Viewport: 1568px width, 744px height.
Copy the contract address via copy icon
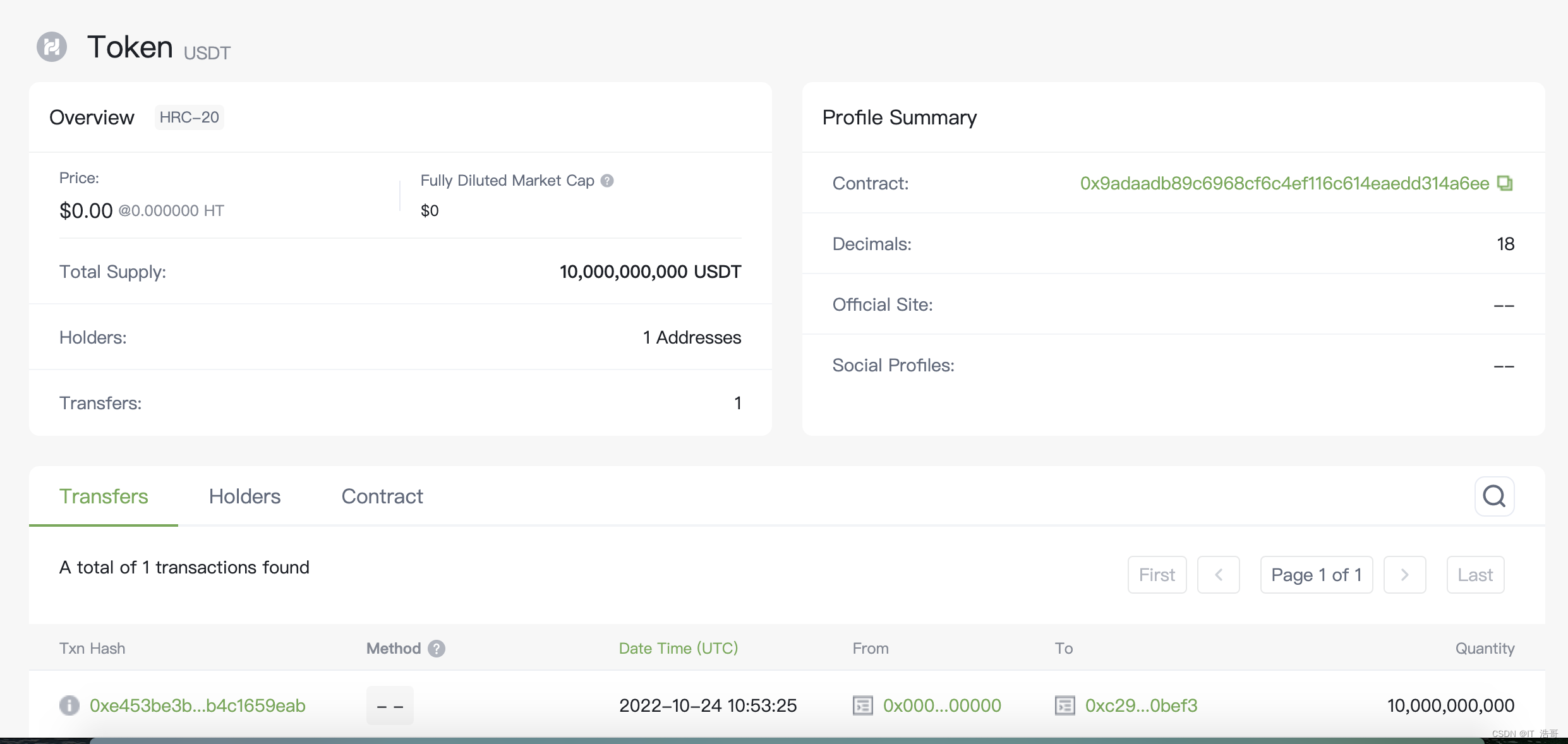pyautogui.click(x=1505, y=183)
